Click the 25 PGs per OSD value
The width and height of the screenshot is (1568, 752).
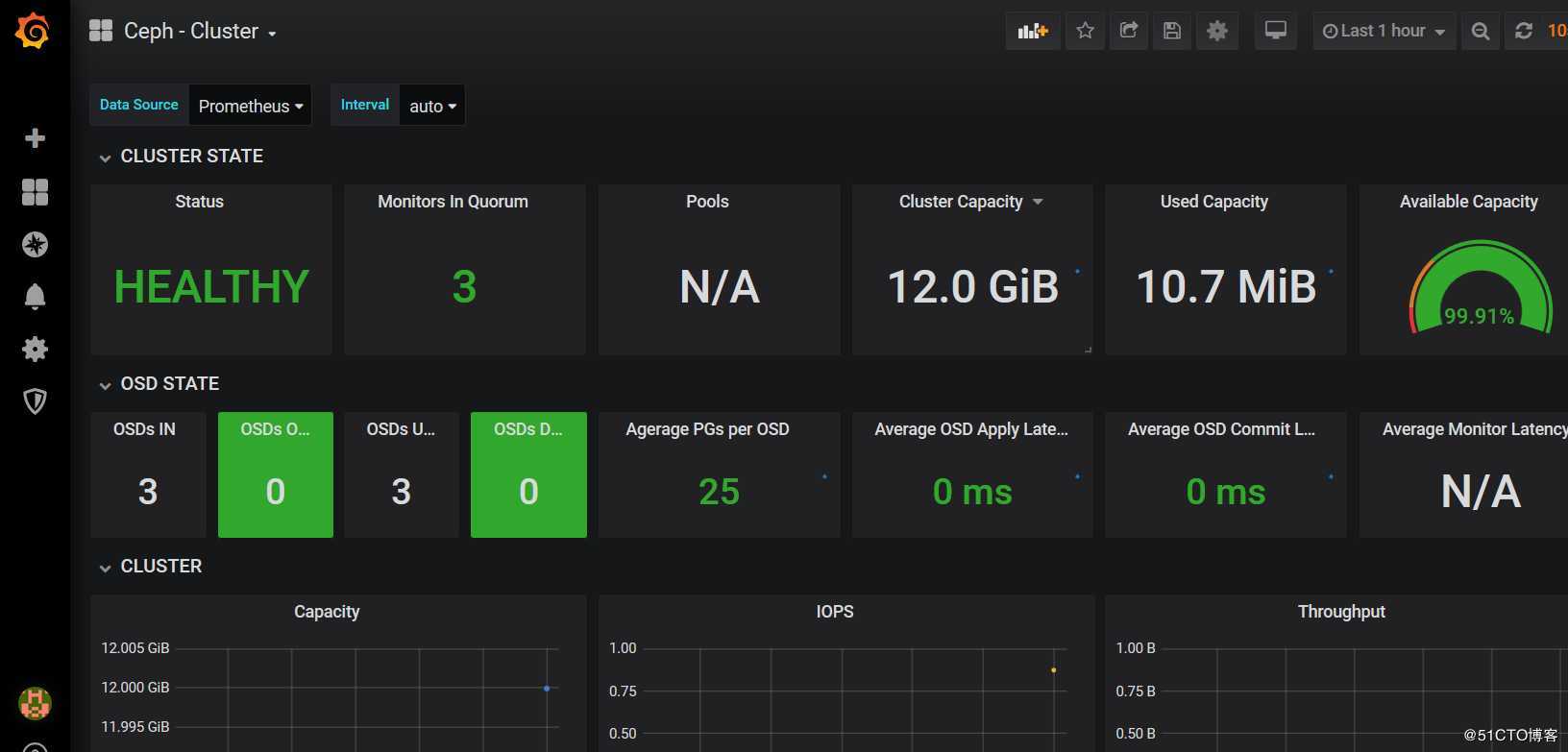coord(719,492)
